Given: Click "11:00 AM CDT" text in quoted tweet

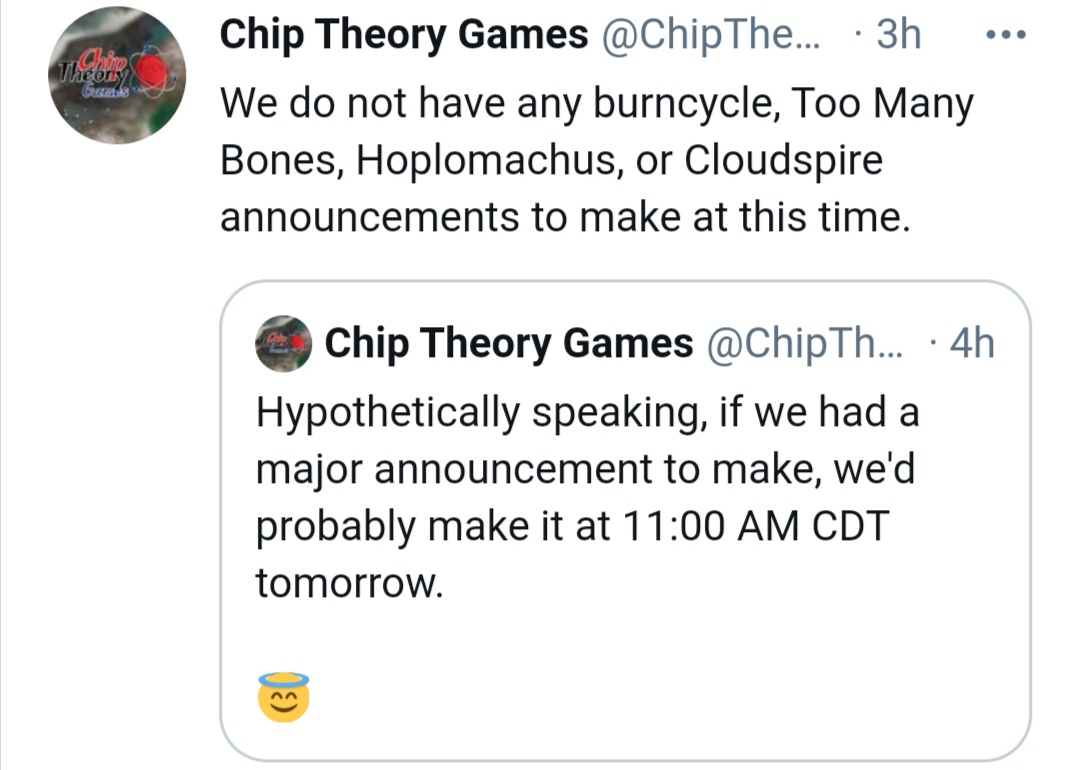Looking at the screenshot, I should [x=756, y=526].
